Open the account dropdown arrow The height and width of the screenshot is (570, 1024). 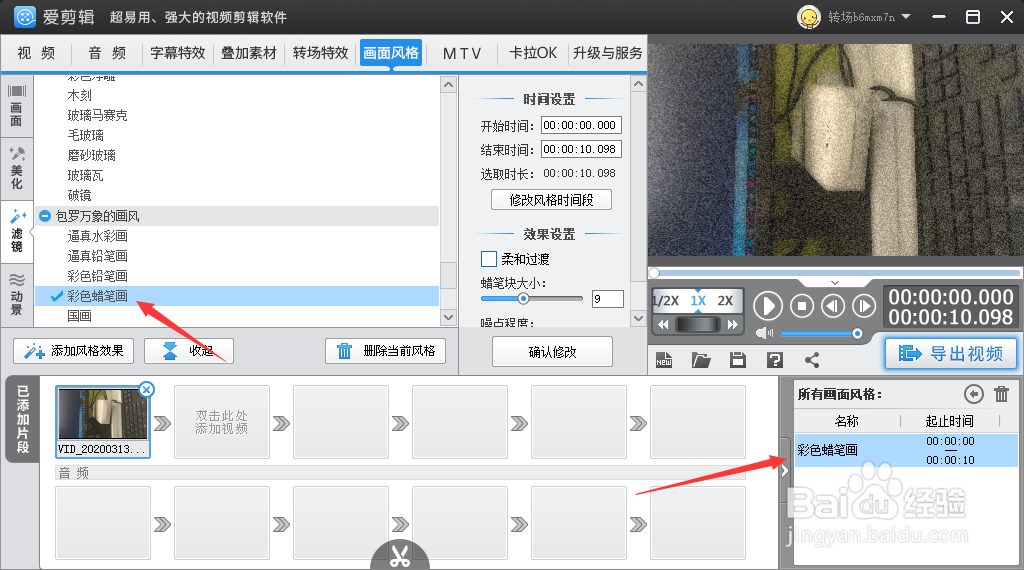(x=906, y=17)
